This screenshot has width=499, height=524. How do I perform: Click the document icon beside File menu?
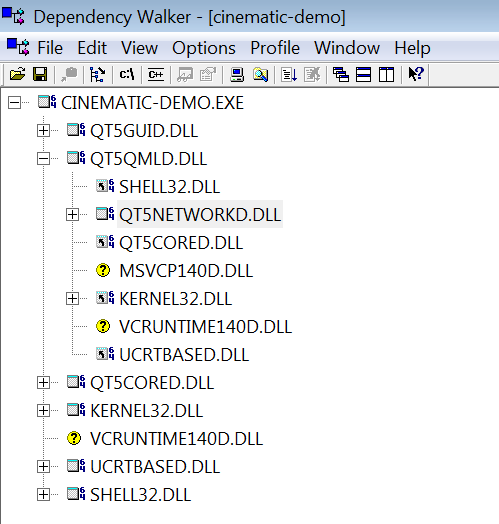click(18, 47)
